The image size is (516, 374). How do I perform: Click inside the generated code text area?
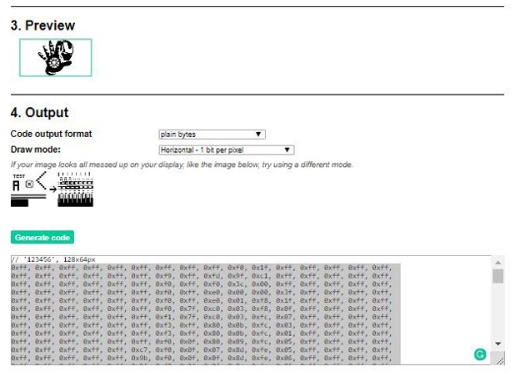(251, 310)
